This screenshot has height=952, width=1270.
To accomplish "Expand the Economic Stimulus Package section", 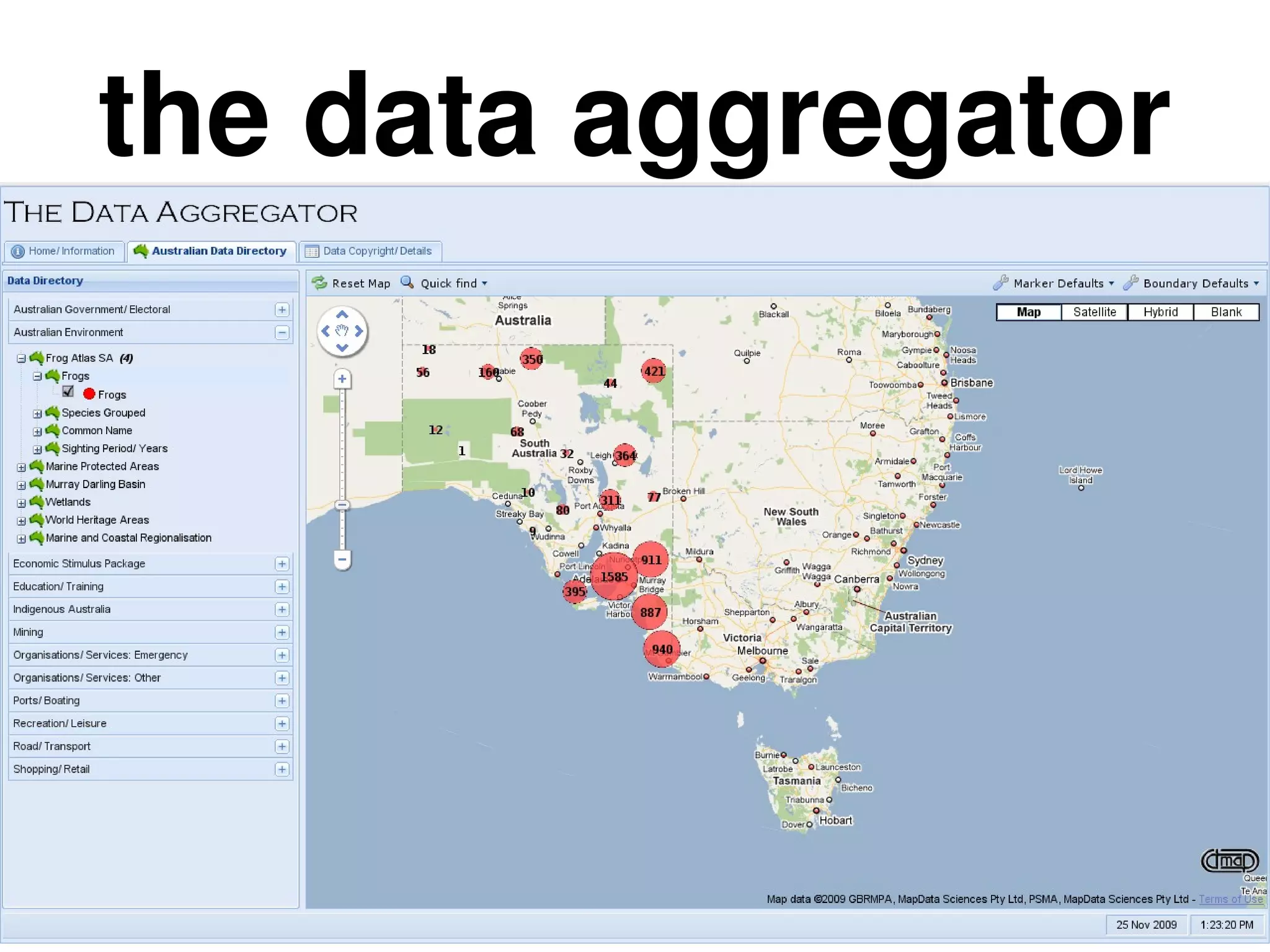I will [x=282, y=564].
